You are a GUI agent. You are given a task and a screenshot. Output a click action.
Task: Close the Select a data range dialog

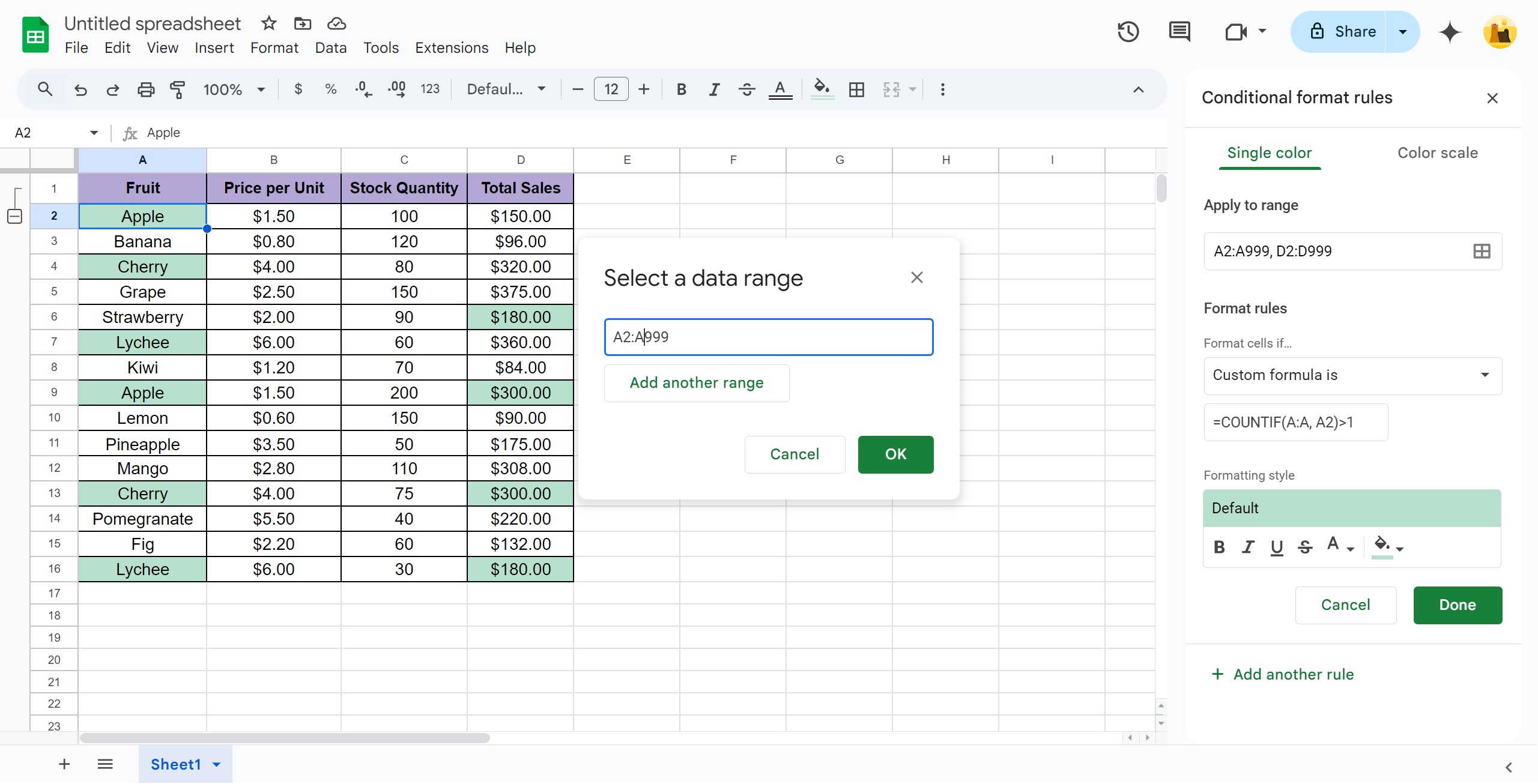click(916, 277)
